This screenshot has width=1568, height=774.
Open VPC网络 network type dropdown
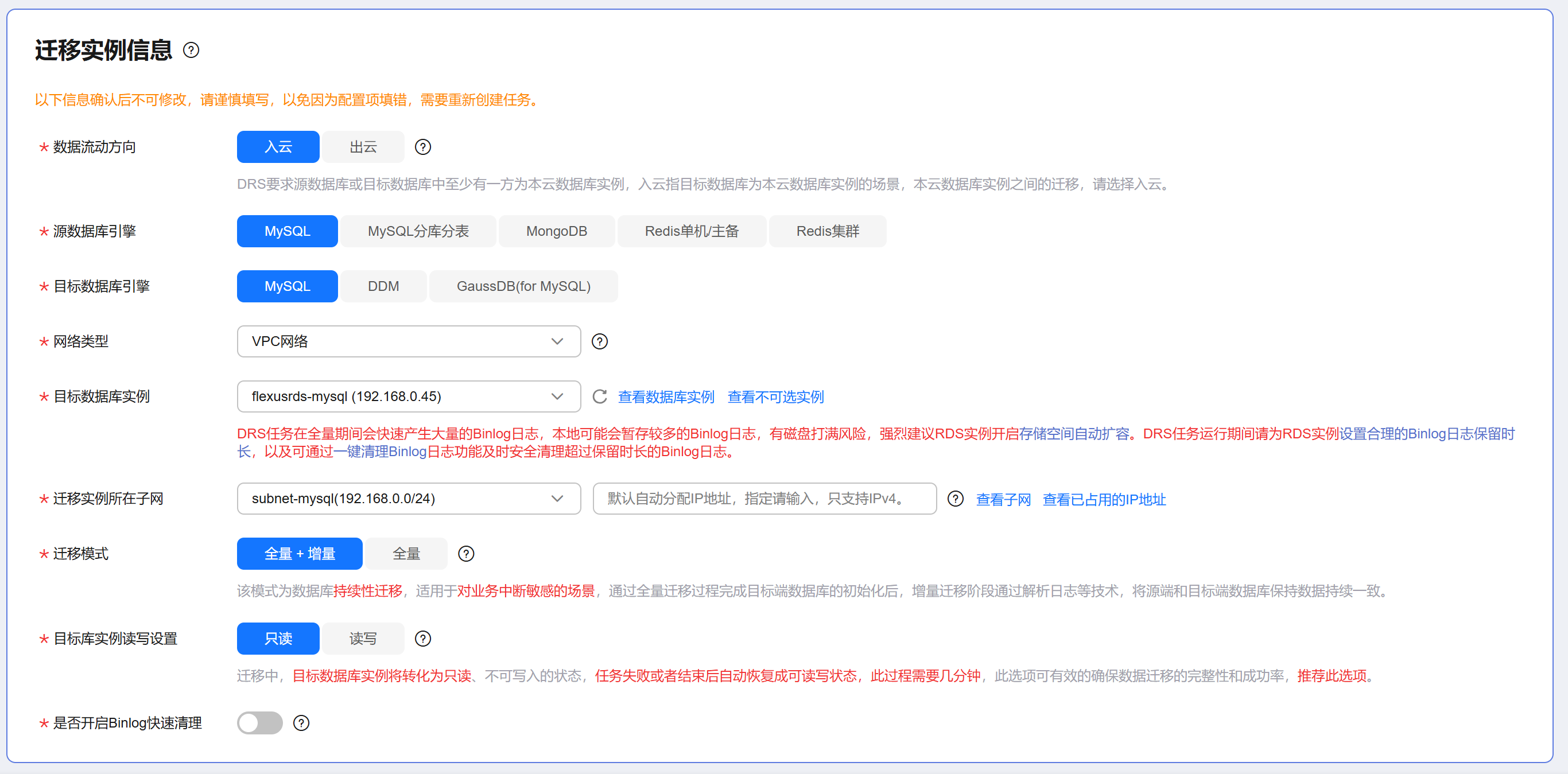(x=409, y=342)
